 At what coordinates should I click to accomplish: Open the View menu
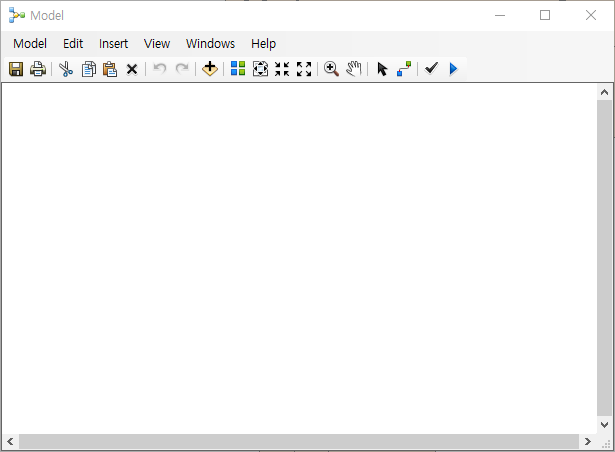[x=157, y=44]
